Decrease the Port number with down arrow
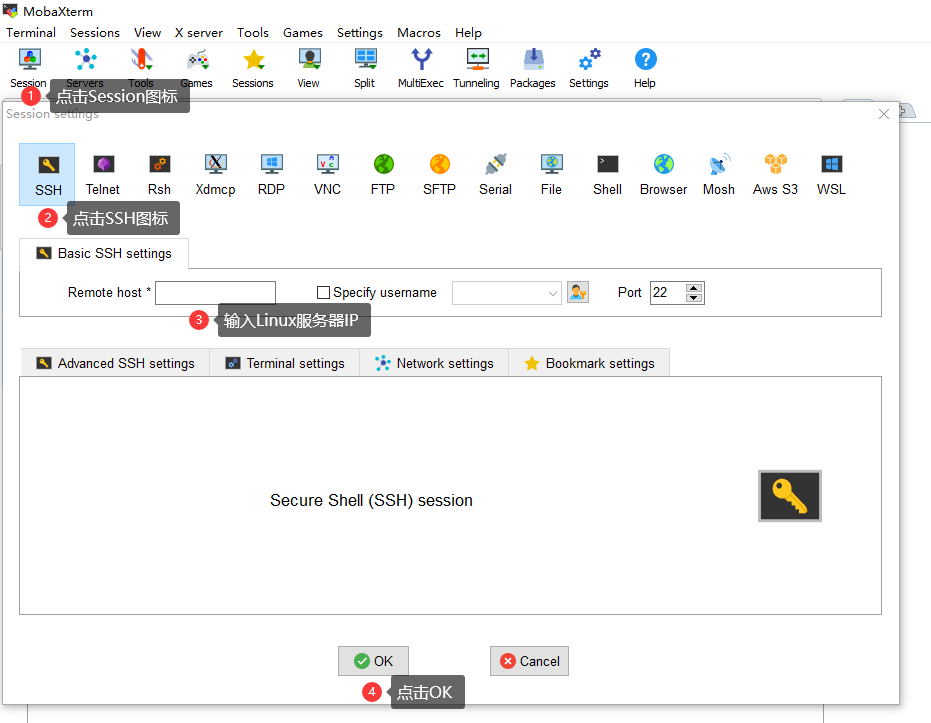Screen dimensions: 931x723 coord(694,297)
